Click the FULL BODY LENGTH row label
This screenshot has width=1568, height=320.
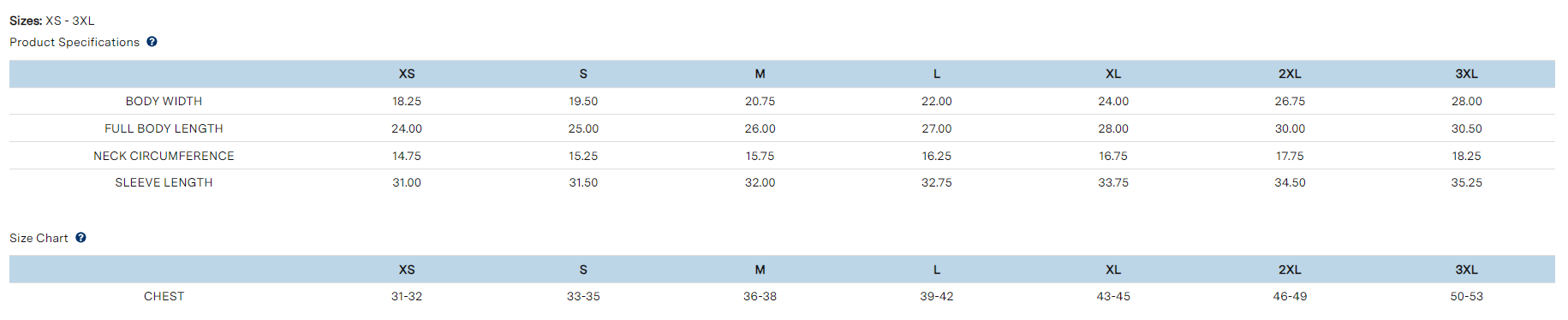coord(164,128)
